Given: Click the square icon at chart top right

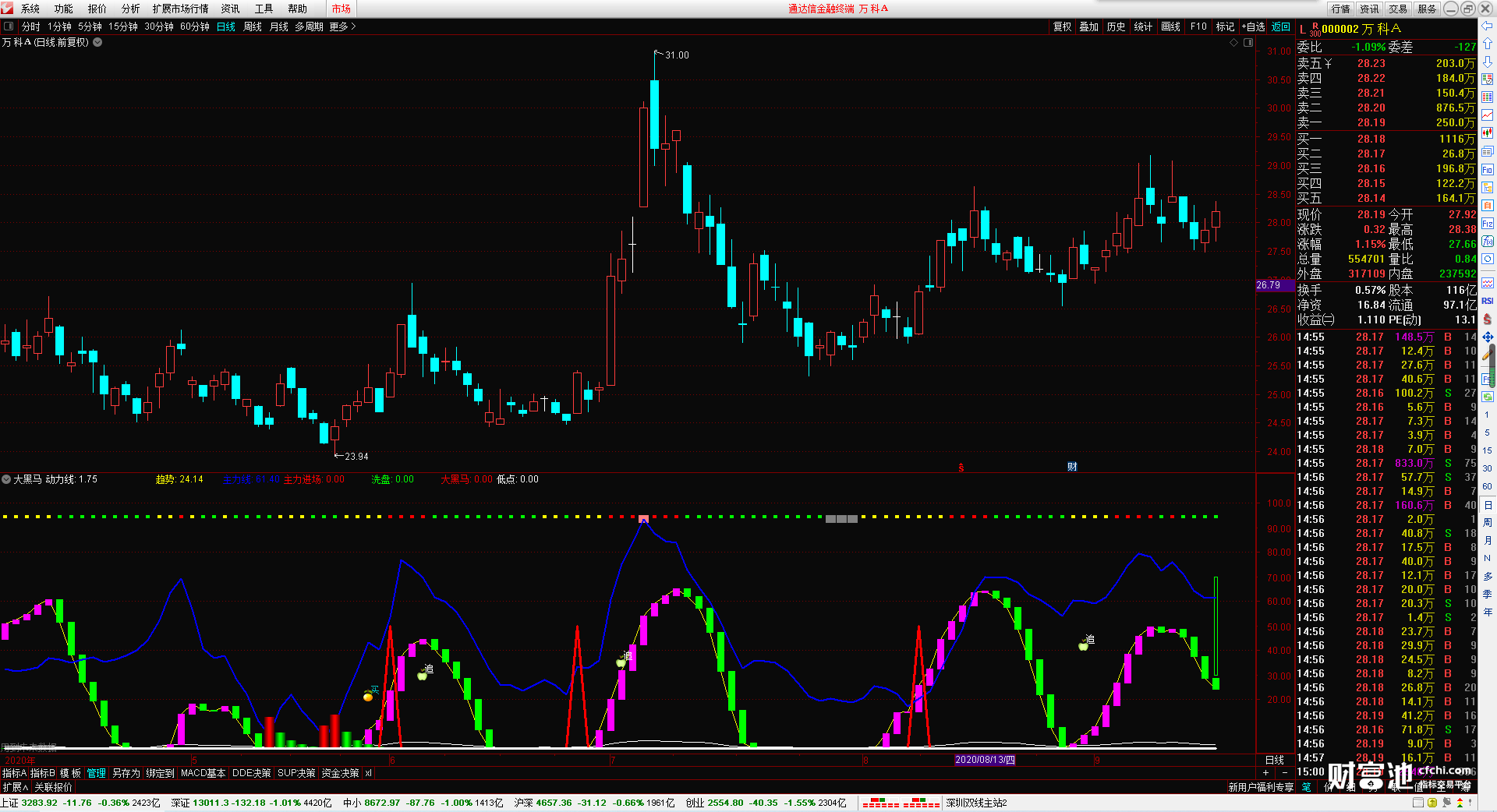Looking at the screenshot, I should point(1248,43).
